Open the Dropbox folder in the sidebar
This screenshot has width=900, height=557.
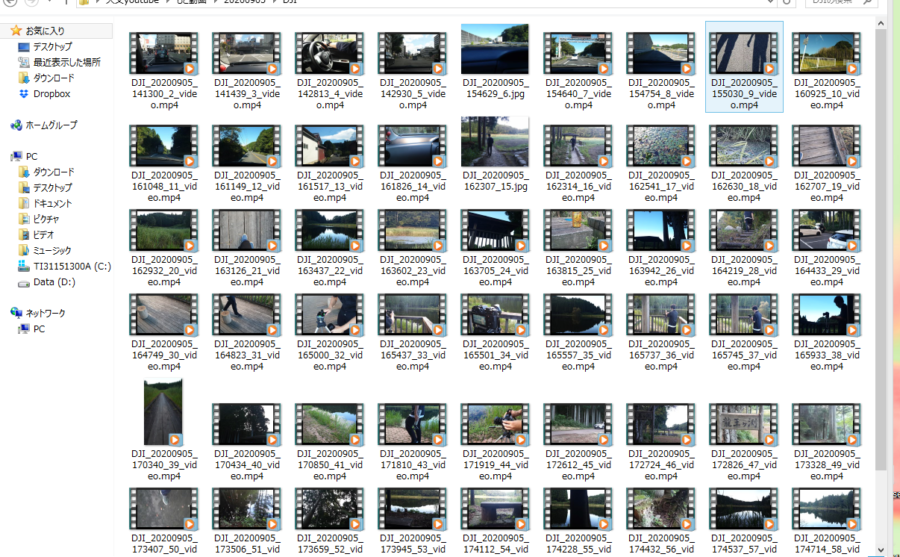pos(50,94)
